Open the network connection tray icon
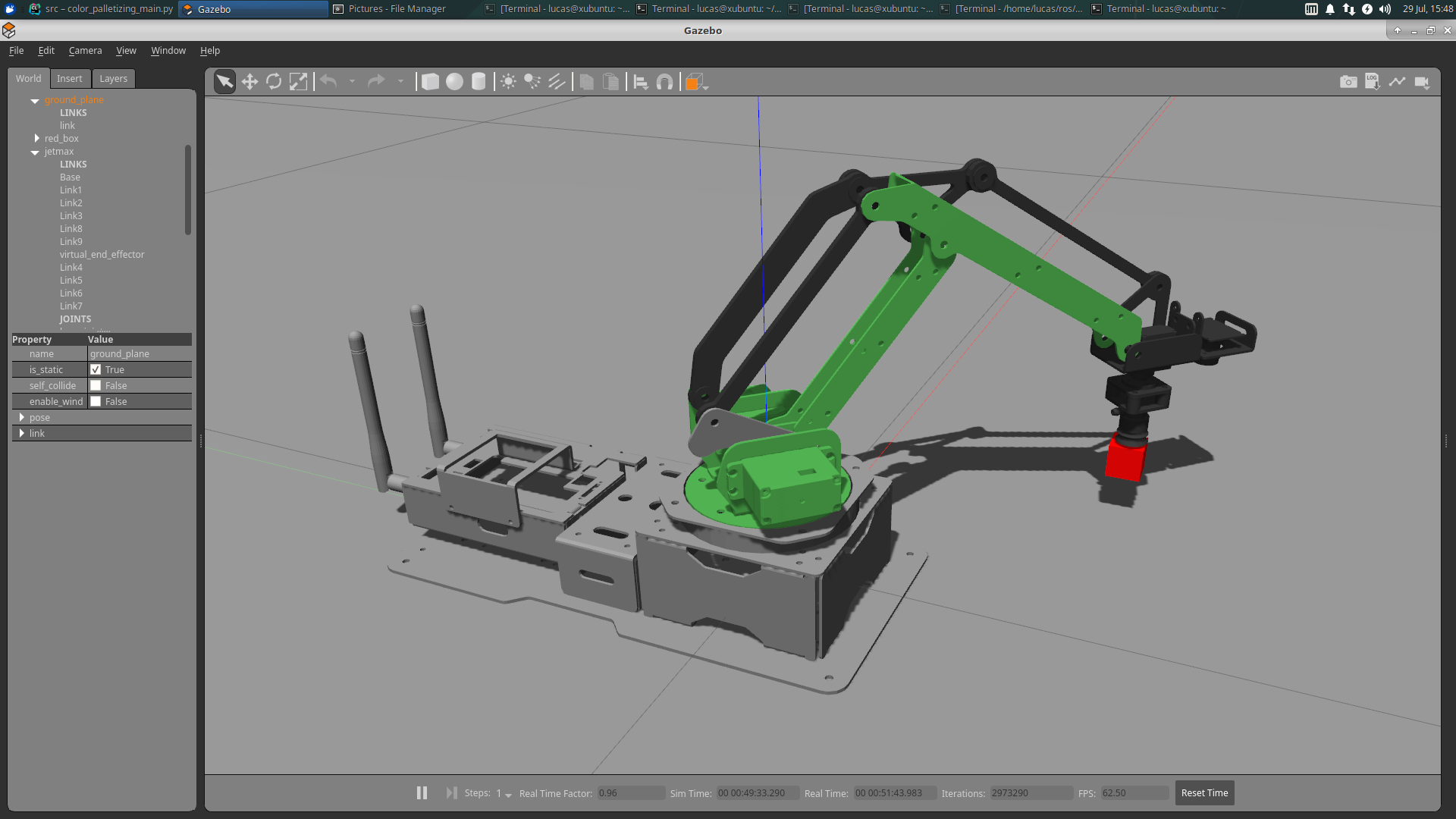The width and height of the screenshot is (1456, 819). 1348,9
